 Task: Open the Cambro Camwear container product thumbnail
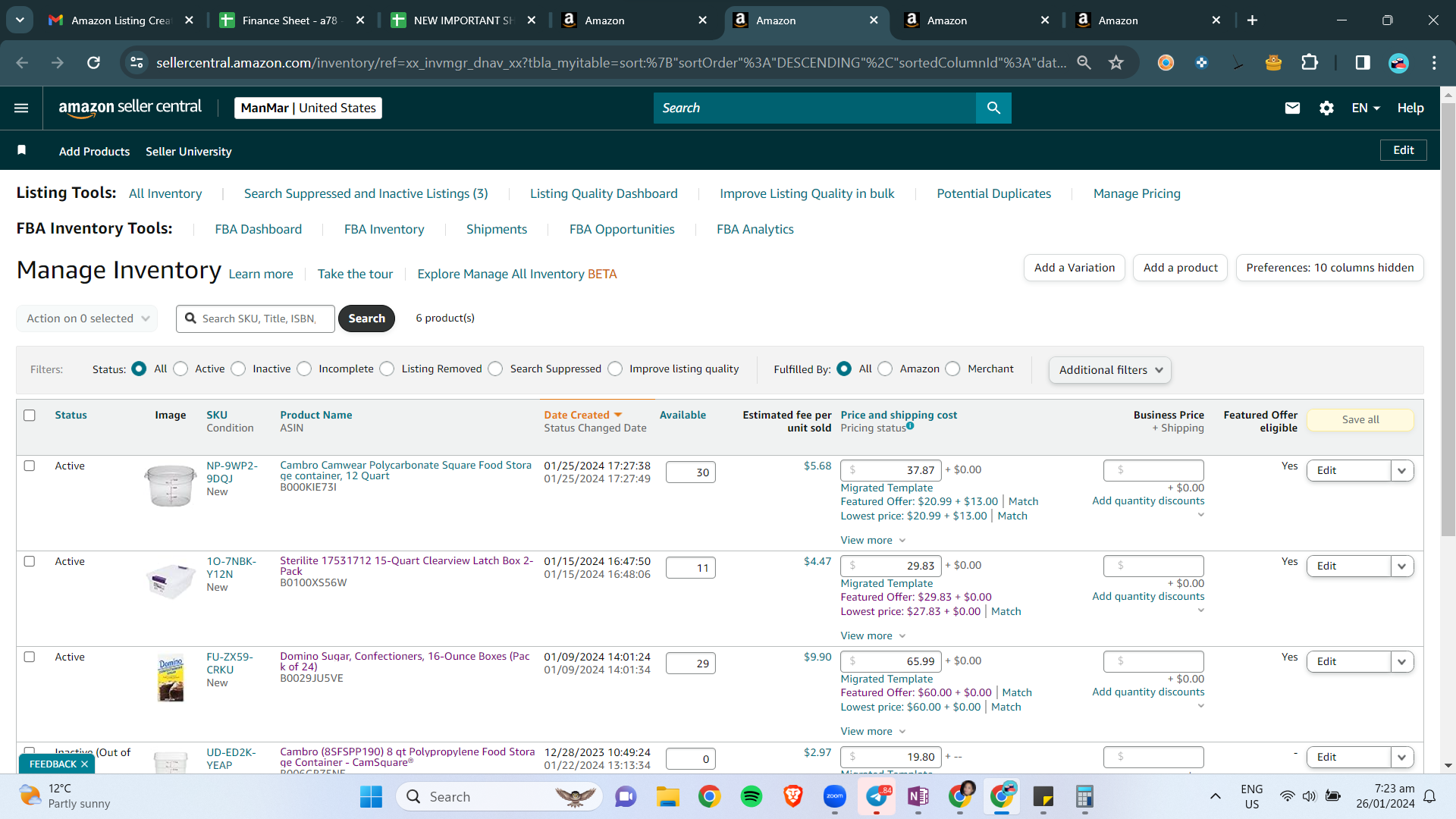point(171,485)
